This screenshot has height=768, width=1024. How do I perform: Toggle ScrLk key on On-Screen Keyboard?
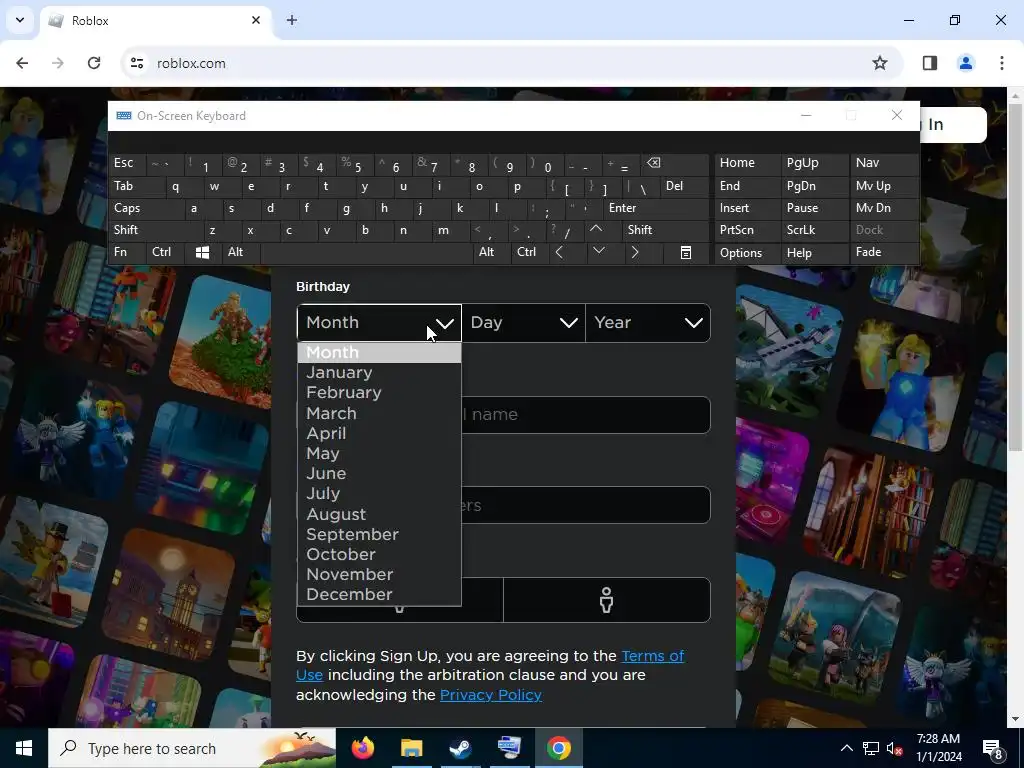coord(814,230)
